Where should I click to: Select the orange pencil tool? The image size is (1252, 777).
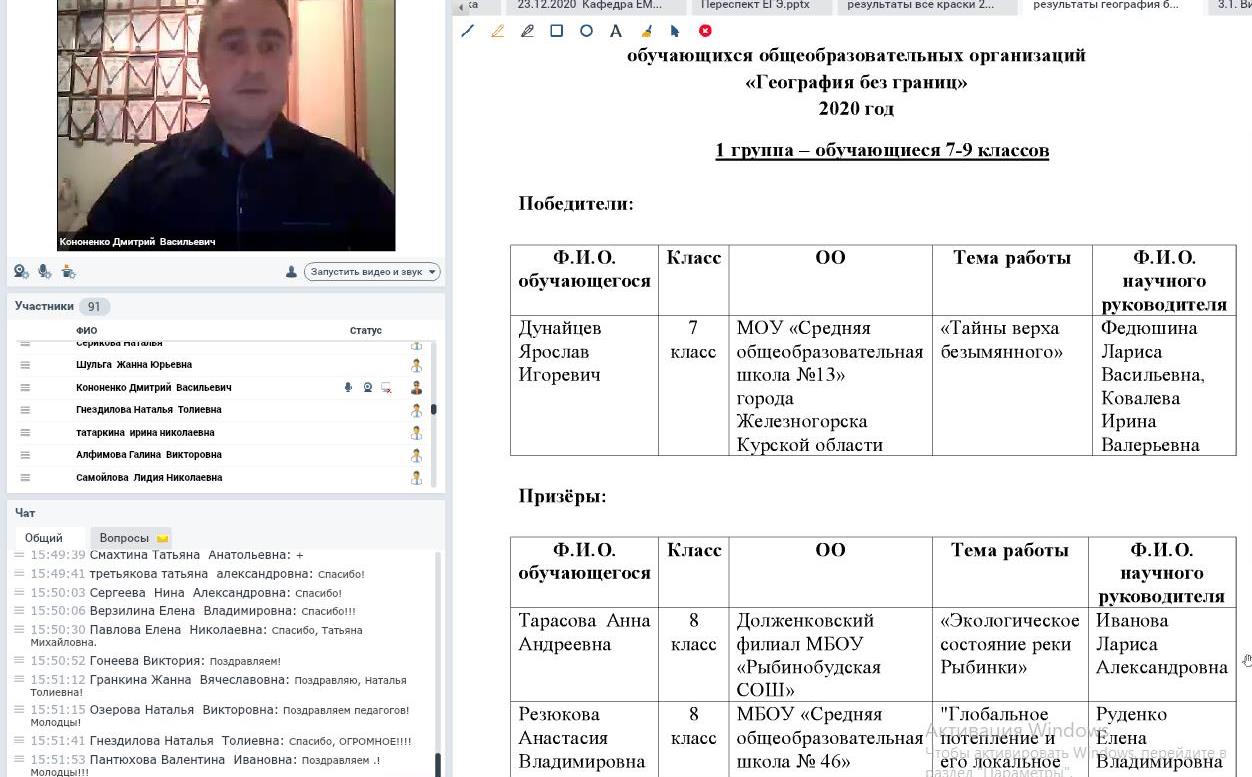tap(497, 31)
